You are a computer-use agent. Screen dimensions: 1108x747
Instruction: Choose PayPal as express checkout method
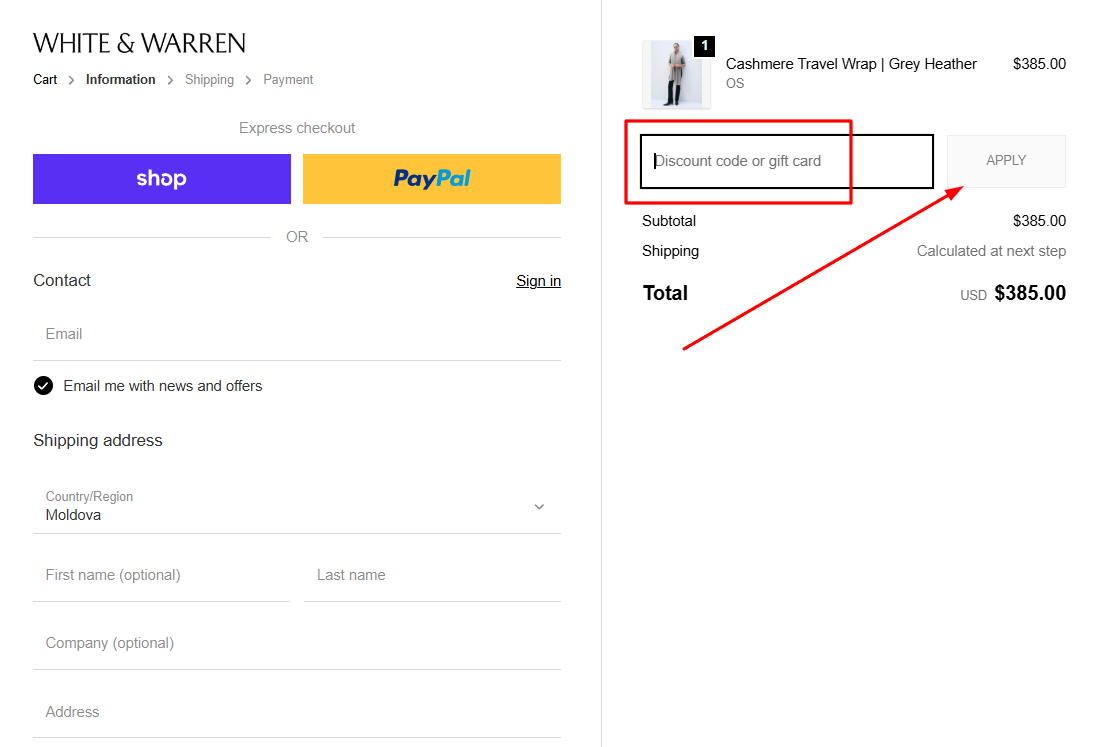[x=431, y=178]
